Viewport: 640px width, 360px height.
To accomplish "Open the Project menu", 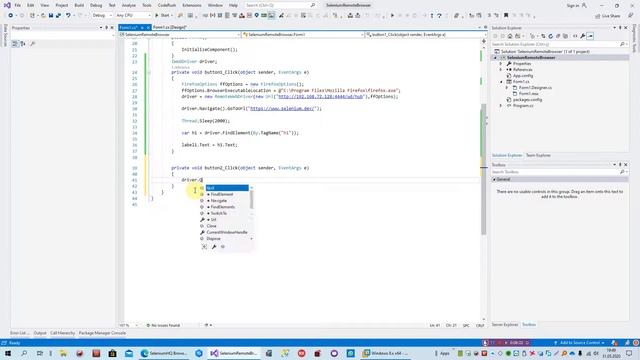I will tap(62, 5).
